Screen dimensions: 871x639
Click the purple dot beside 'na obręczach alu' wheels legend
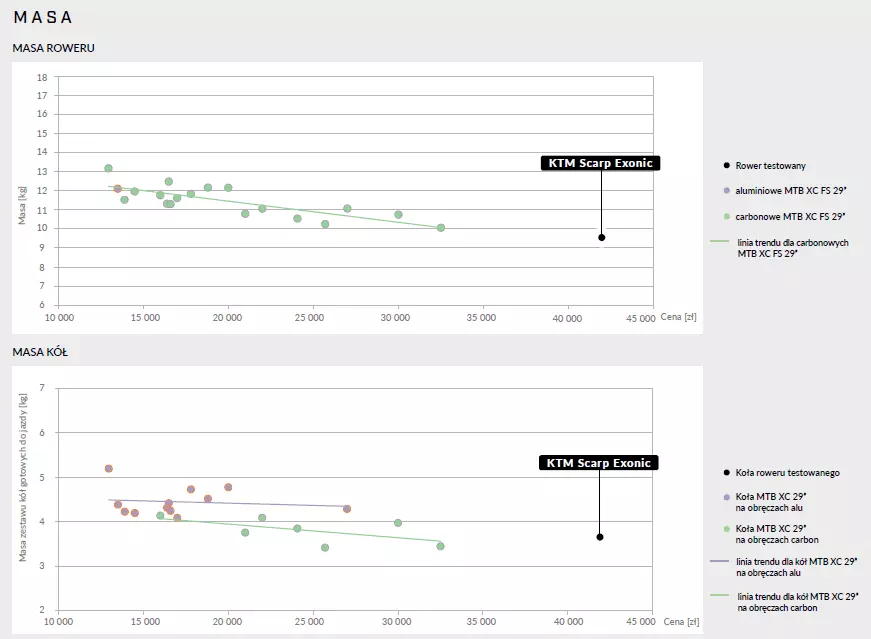pos(727,497)
